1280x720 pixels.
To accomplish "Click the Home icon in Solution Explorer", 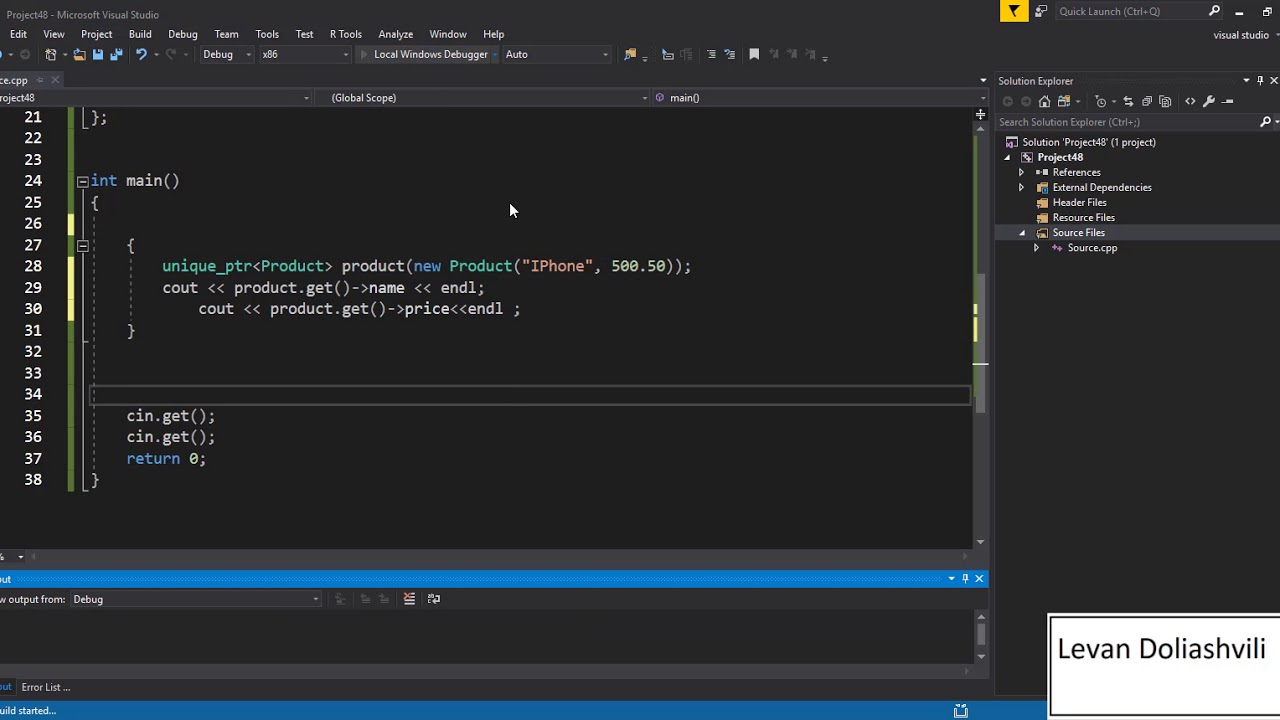I will (1044, 101).
